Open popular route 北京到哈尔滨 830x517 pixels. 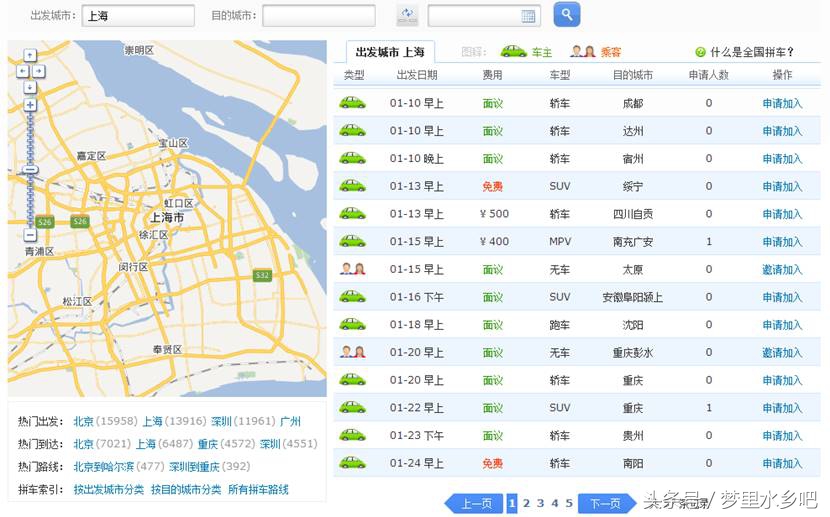tap(104, 466)
